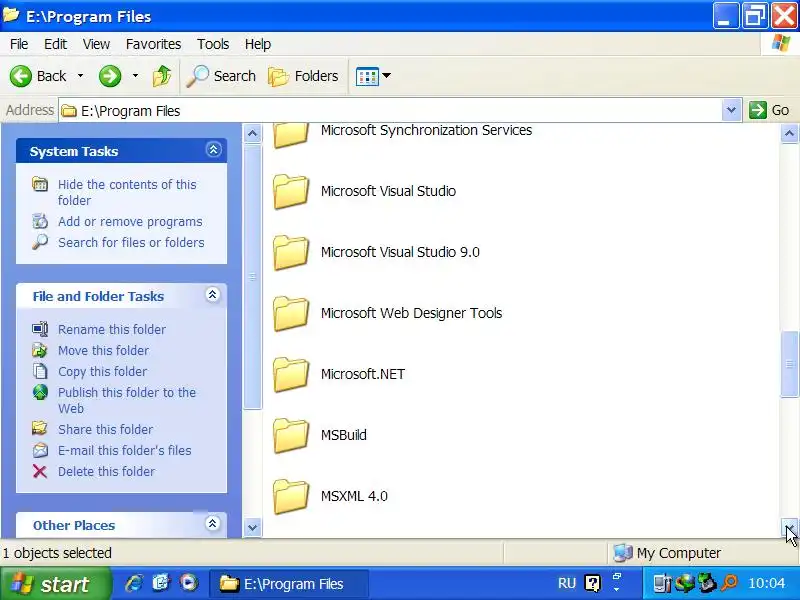Click the language bar help icon
This screenshot has height=600, width=800.
click(x=592, y=583)
